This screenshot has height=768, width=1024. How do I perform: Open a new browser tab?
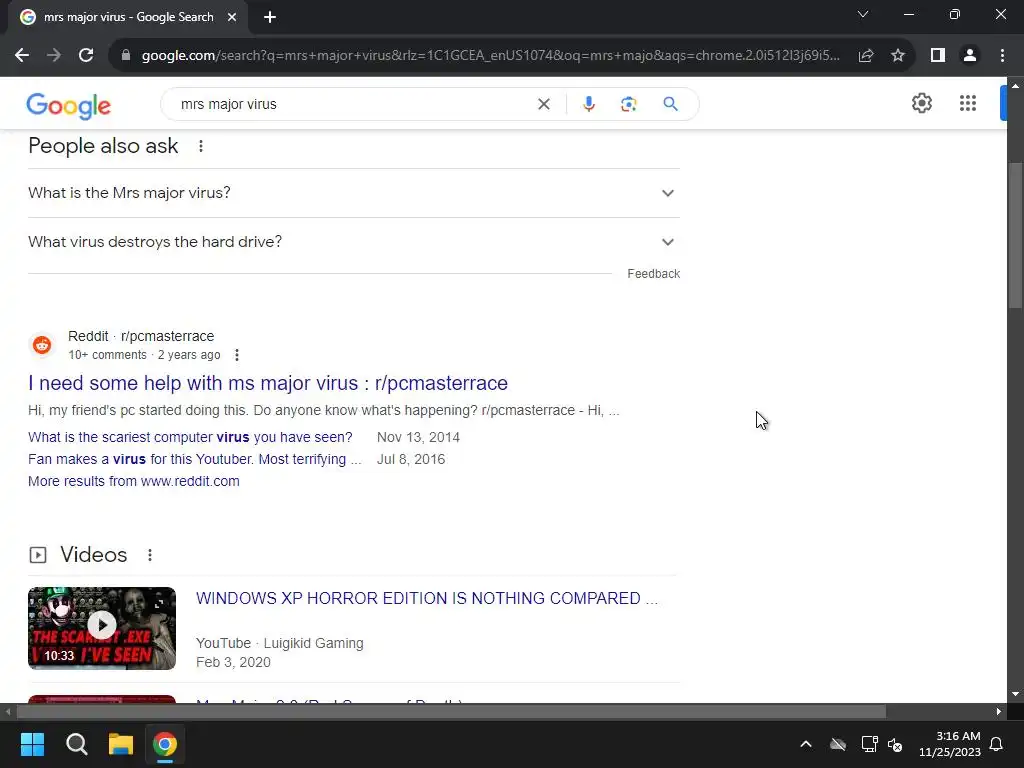[x=270, y=17]
